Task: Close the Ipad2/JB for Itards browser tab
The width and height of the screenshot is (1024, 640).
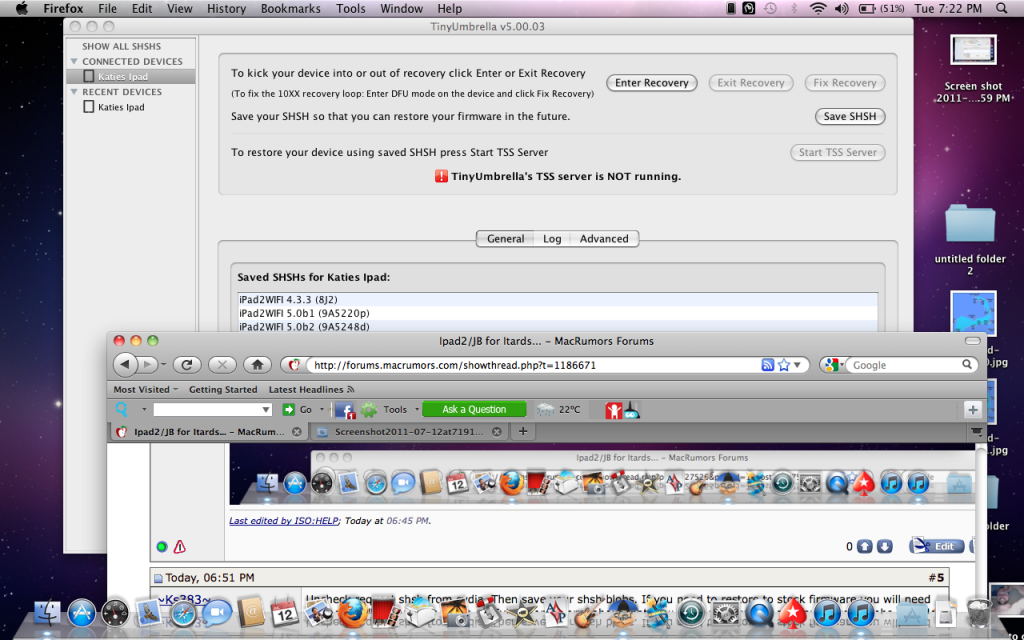Action: (x=296, y=432)
